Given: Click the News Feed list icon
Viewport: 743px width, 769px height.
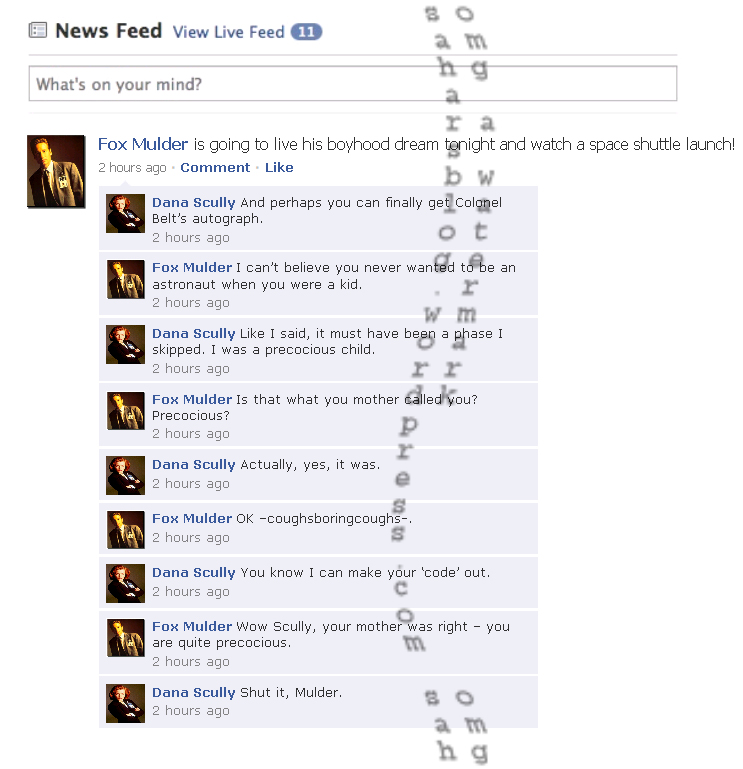Looking at the screenshot, I should (x=38, y=30).
